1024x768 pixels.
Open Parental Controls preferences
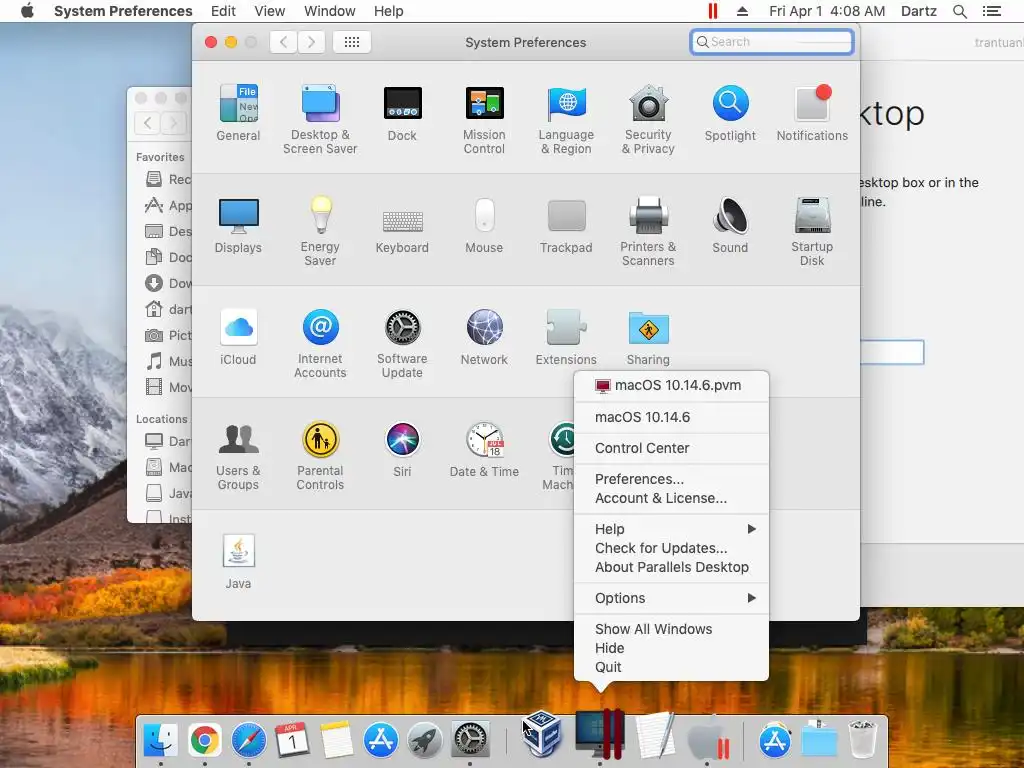point(320,456)
